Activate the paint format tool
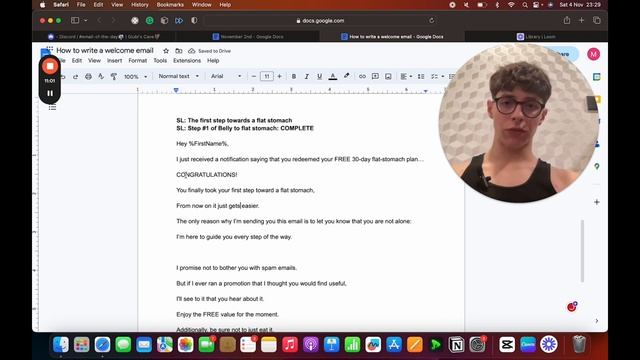 point(113,76)
